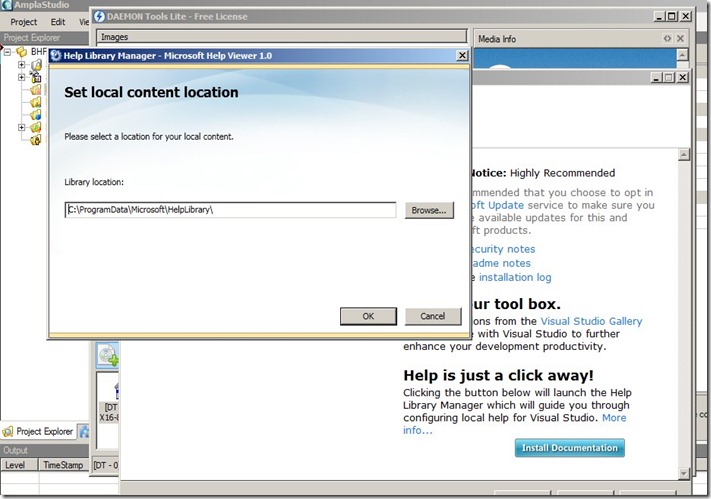Select the Images header in DAEMON Tools
This screenshot has height=499, width=711.
point(282,37)
